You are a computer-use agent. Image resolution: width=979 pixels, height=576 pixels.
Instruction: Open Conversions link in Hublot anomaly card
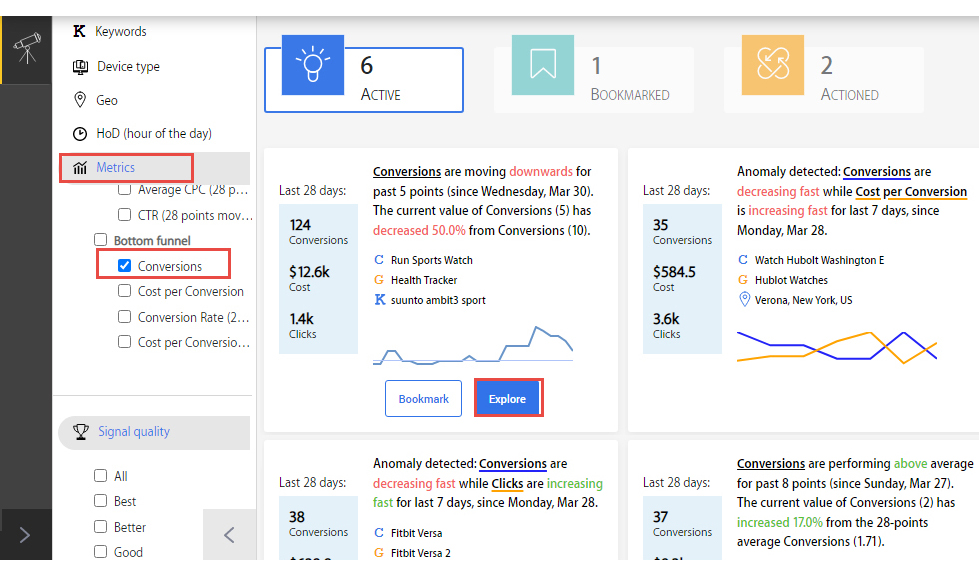click(x=877, y=172)
